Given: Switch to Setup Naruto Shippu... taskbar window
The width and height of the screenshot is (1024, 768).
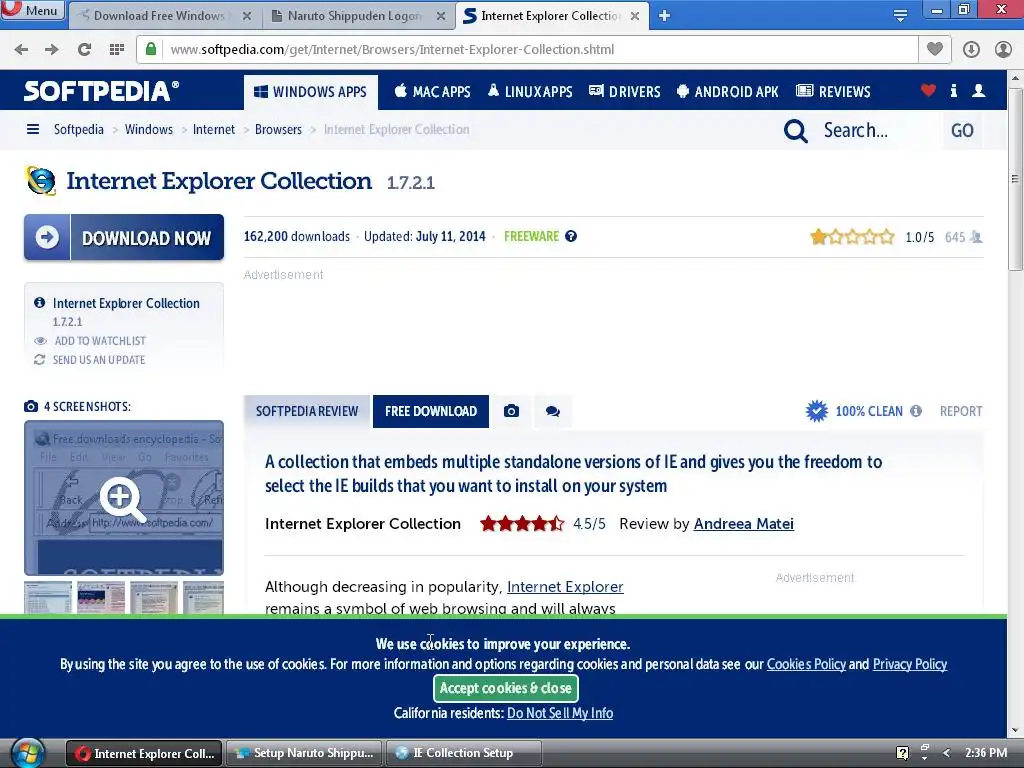Looking at the screenshot, I should point(304,753).
